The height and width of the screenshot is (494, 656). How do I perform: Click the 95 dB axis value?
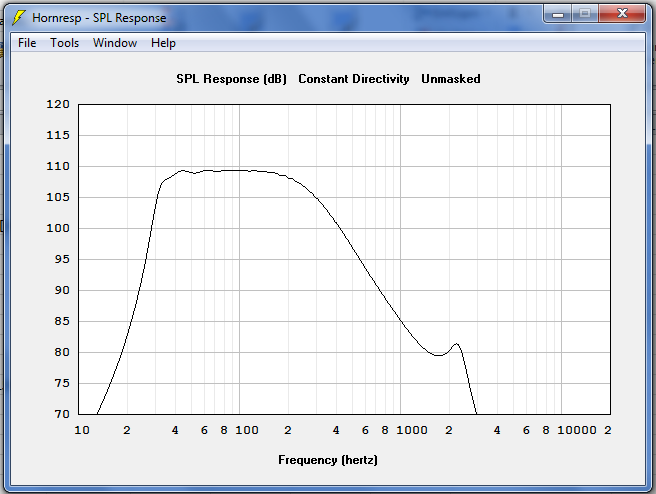62,259
